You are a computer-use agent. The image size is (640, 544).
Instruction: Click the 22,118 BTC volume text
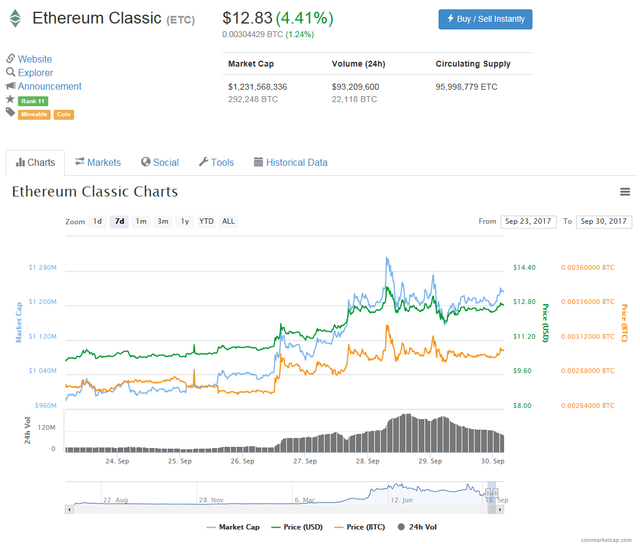click(x=354, y=99)
